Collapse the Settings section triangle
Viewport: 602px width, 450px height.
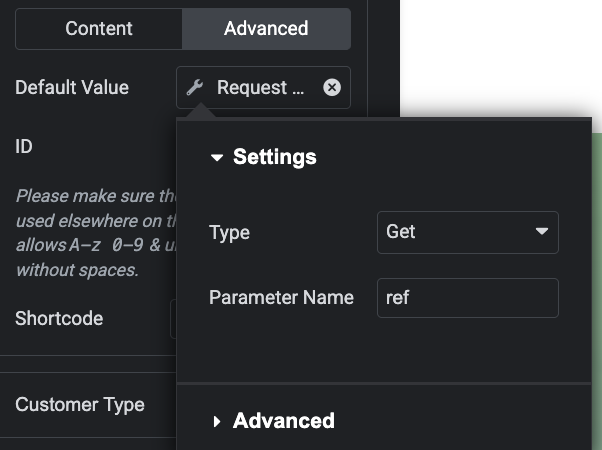click(216, 157)
